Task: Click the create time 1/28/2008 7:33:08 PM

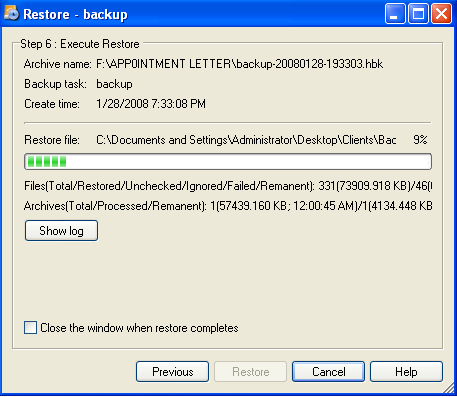Action: click(x=151, y=104)
